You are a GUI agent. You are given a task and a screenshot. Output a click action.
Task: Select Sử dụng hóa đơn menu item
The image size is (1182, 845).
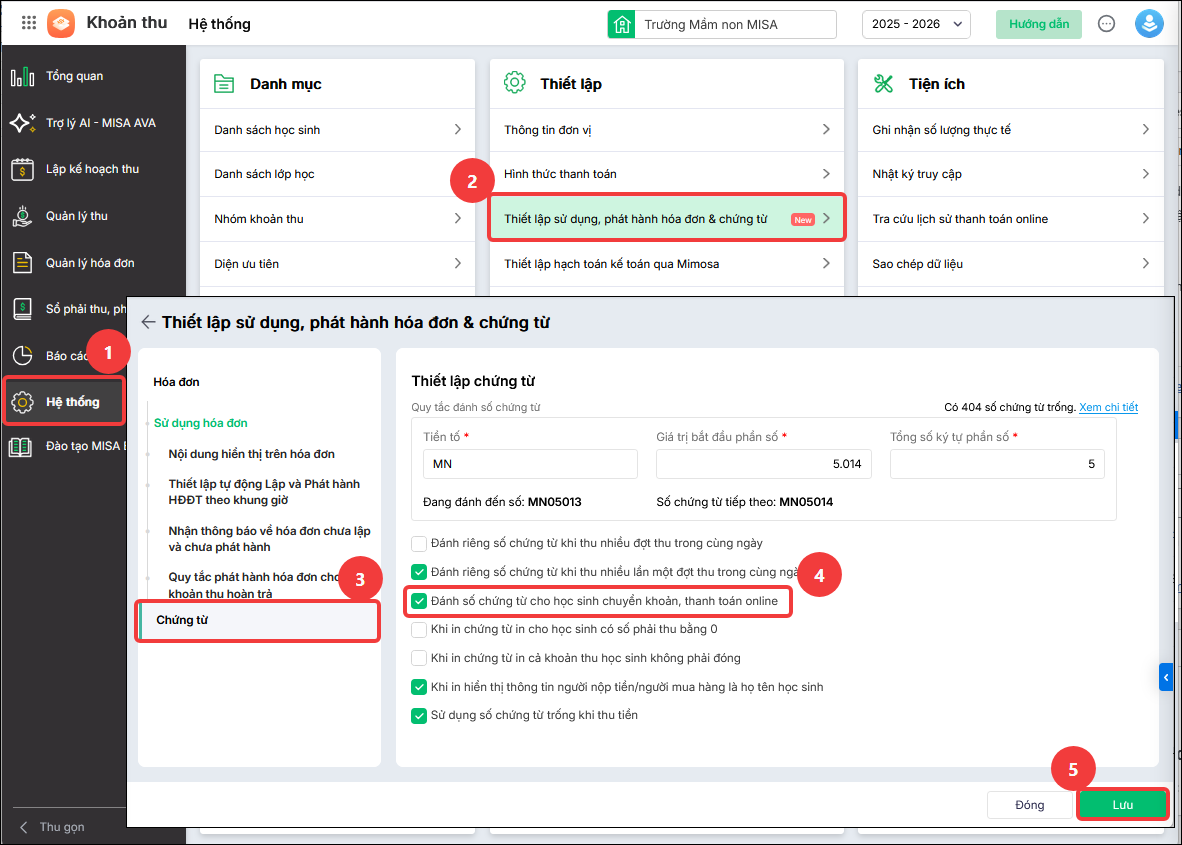(201, 423)
